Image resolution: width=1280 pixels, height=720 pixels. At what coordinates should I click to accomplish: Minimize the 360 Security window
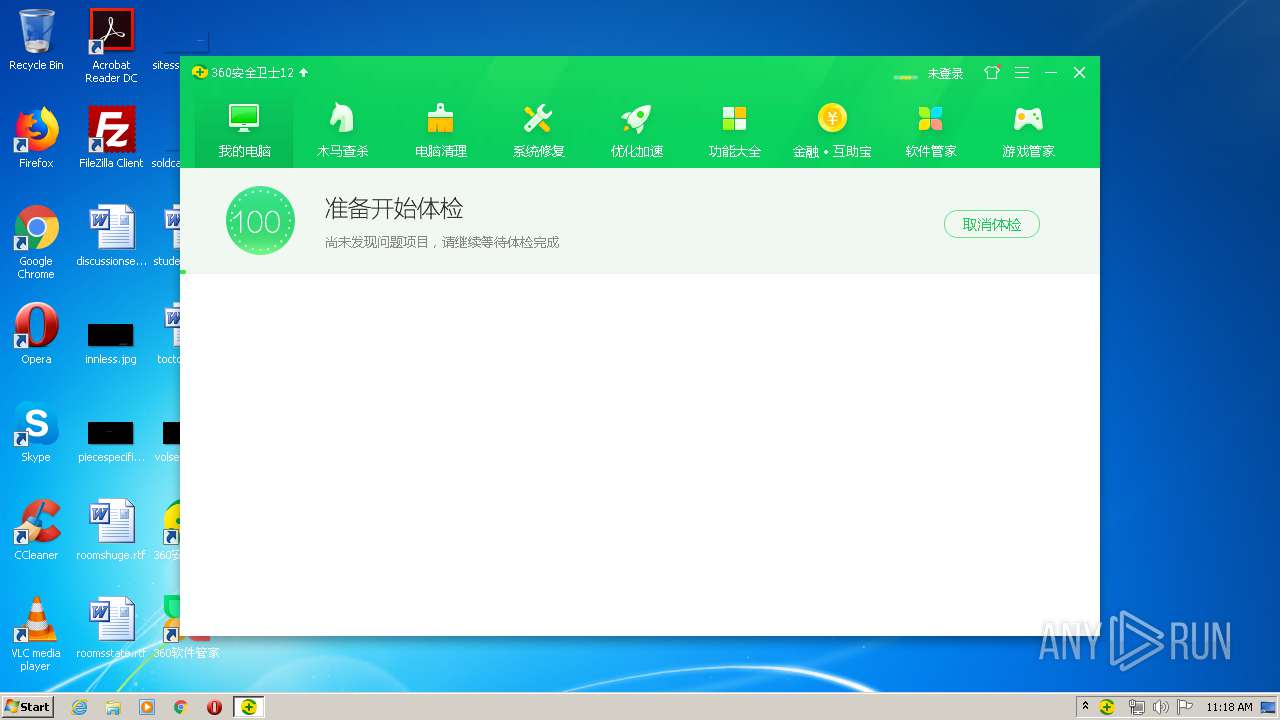(1051, 73)
